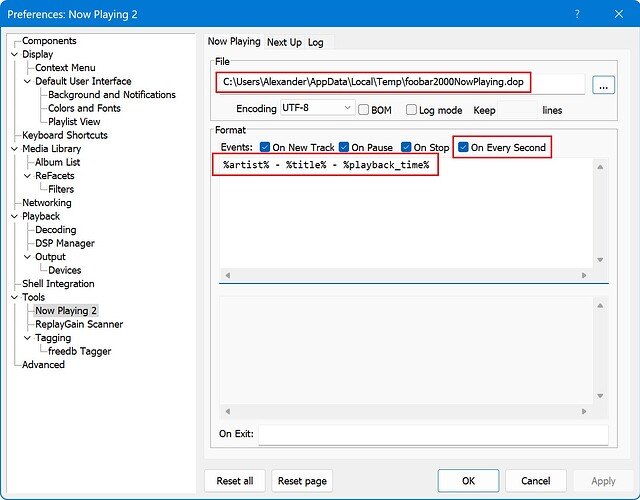The image size is (640, 500).
Task: Open Background and Notifications settings
Action: tap(112, 95)
